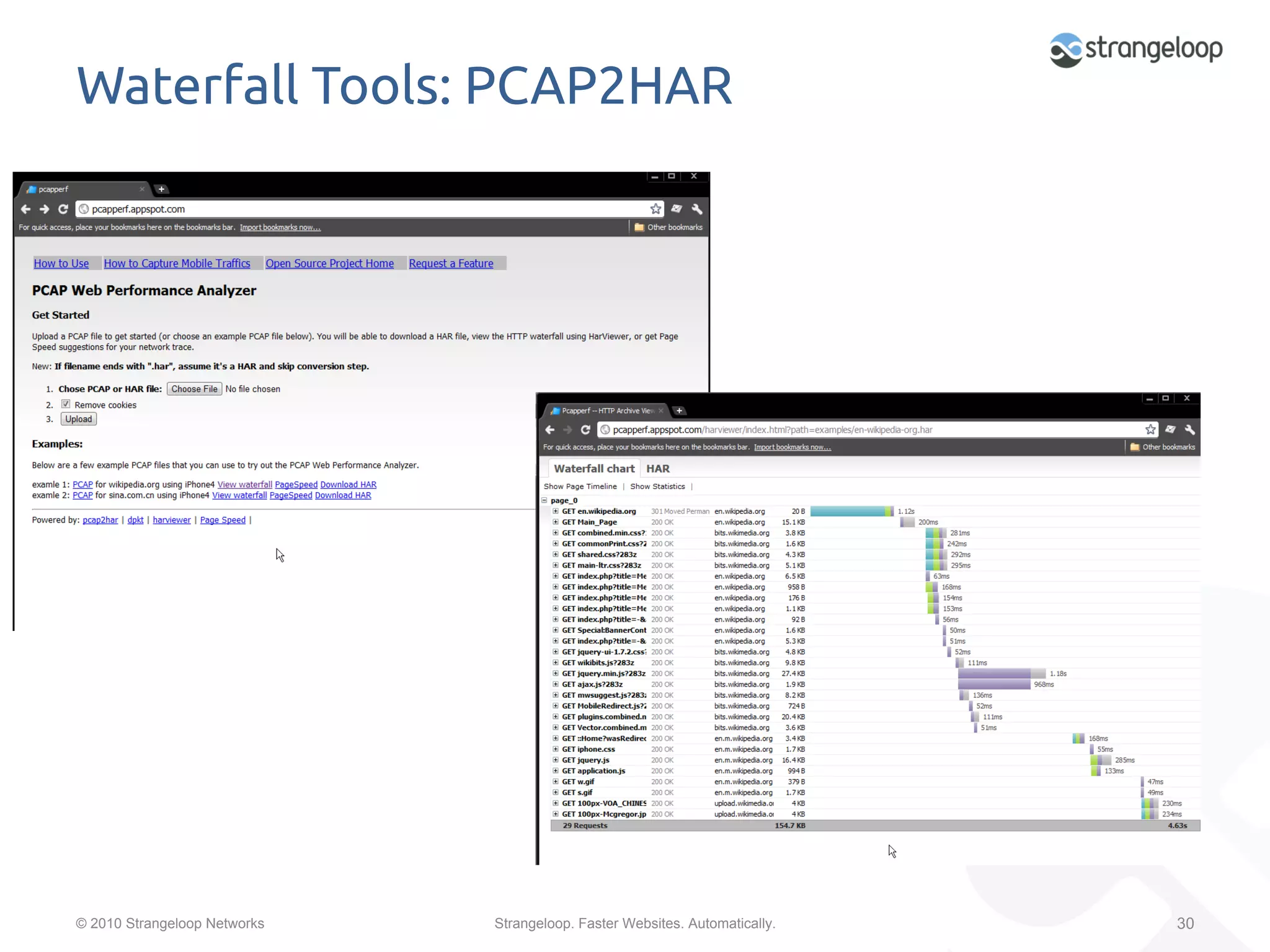Open the How to Use link
This screenshot has height=952, width=1270.
coord(61,263)
